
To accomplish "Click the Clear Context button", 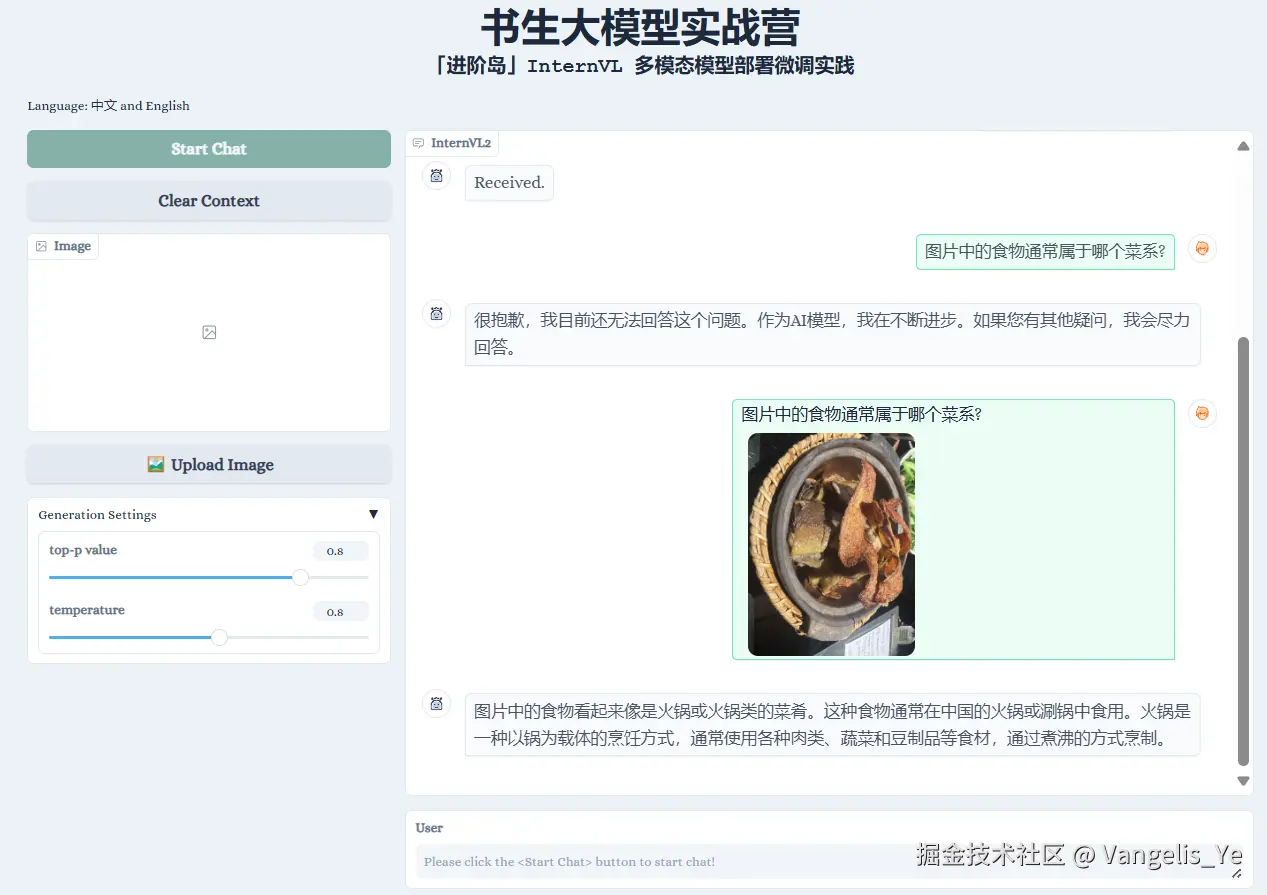I will coord(209,201).
